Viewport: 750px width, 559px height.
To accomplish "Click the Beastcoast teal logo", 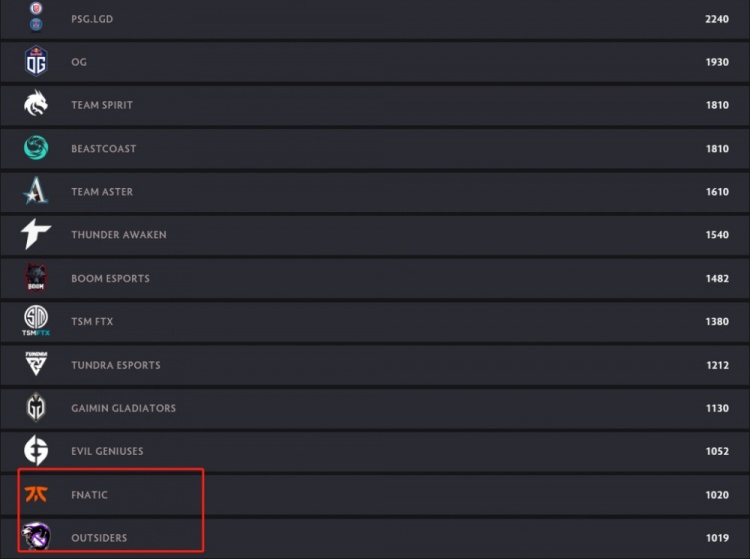I will tap(36, 147).
